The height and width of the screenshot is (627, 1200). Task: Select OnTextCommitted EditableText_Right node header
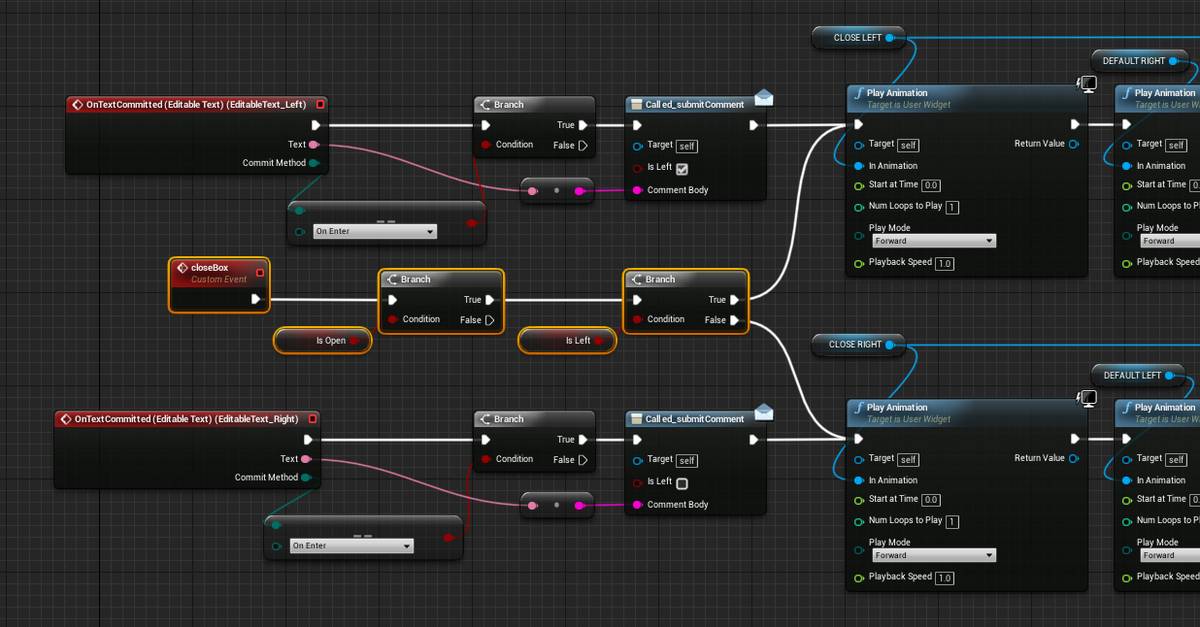coord(187,419)
